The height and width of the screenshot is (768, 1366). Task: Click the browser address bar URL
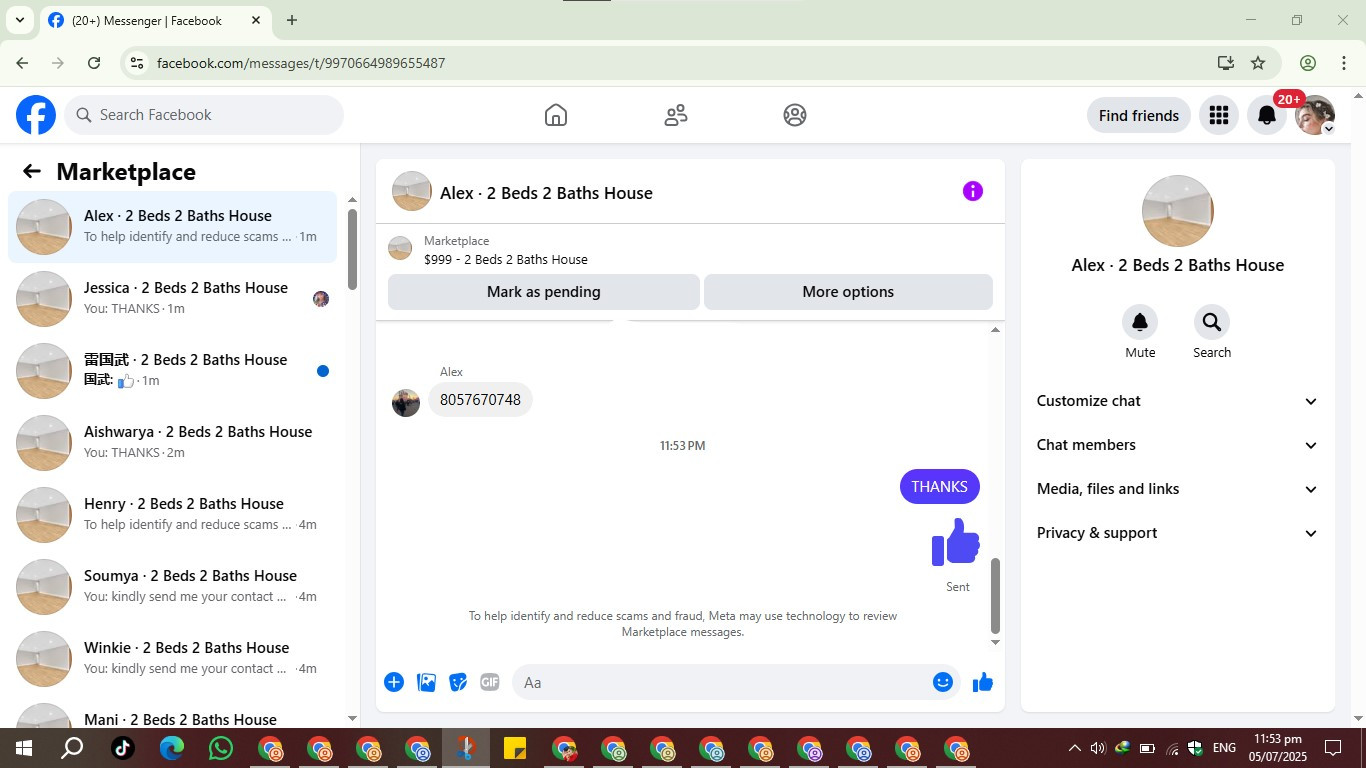pyautogui.click(x=301, y=63)
